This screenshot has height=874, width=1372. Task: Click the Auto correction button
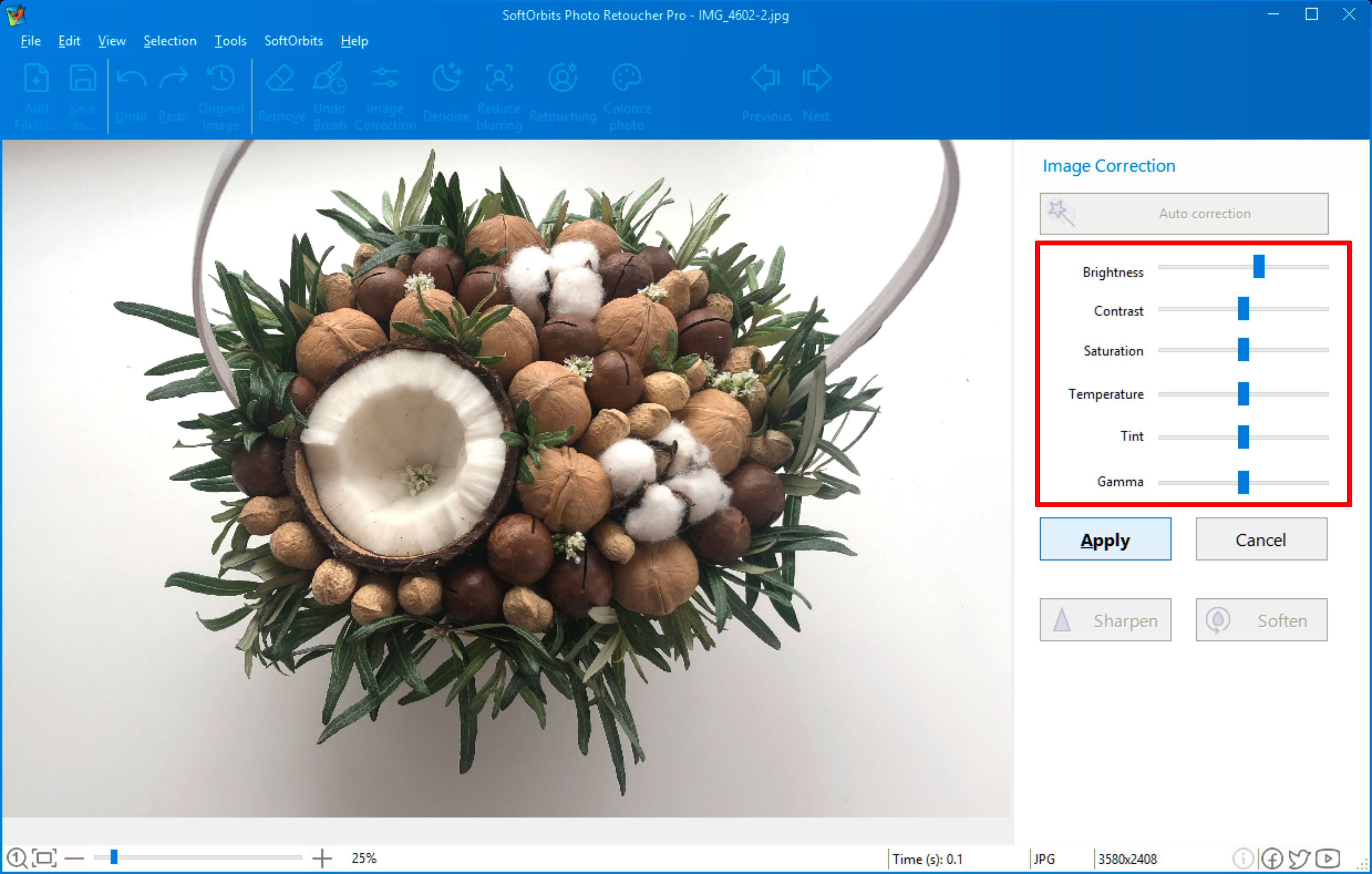pos(1197,213)
